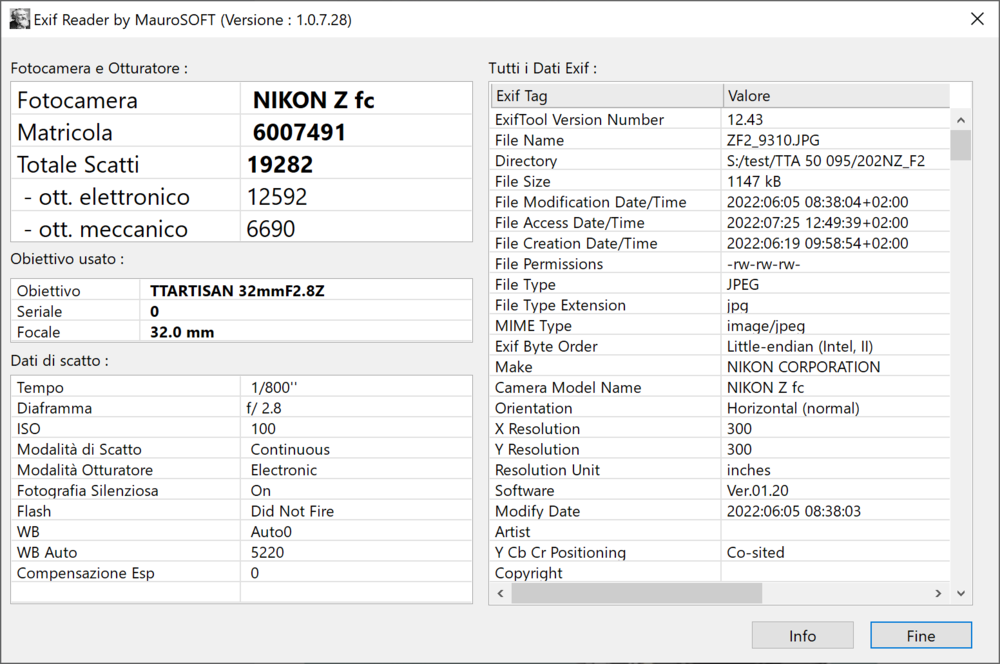Select Totale Scatti value 19282
Screen dimensions: 1000x664
pos(280,165)
